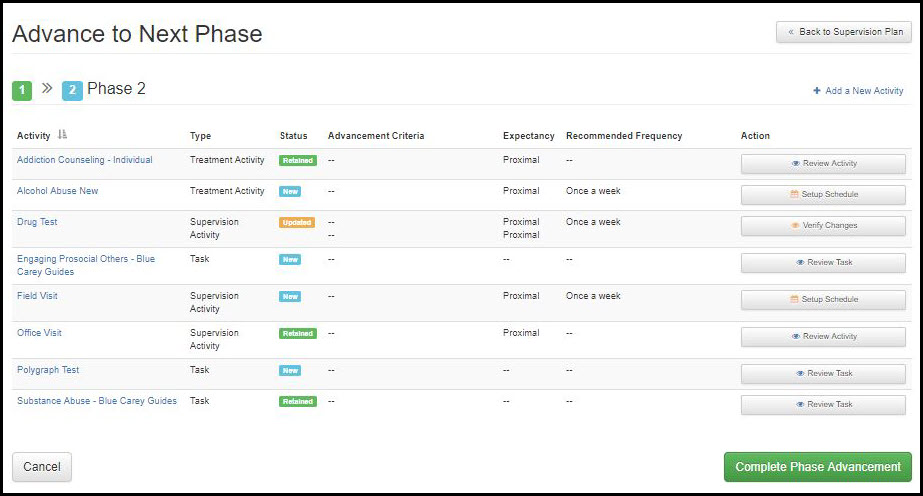Click the New badge for Polygraph Test
This screenshot has height=496, width=923.
(289, 371)
